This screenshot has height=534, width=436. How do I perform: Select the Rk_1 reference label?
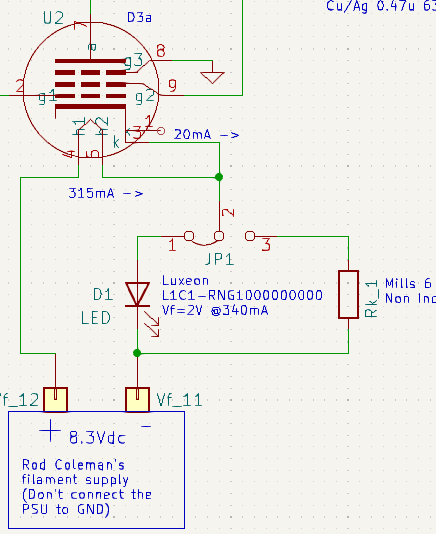tap(372, 299)
